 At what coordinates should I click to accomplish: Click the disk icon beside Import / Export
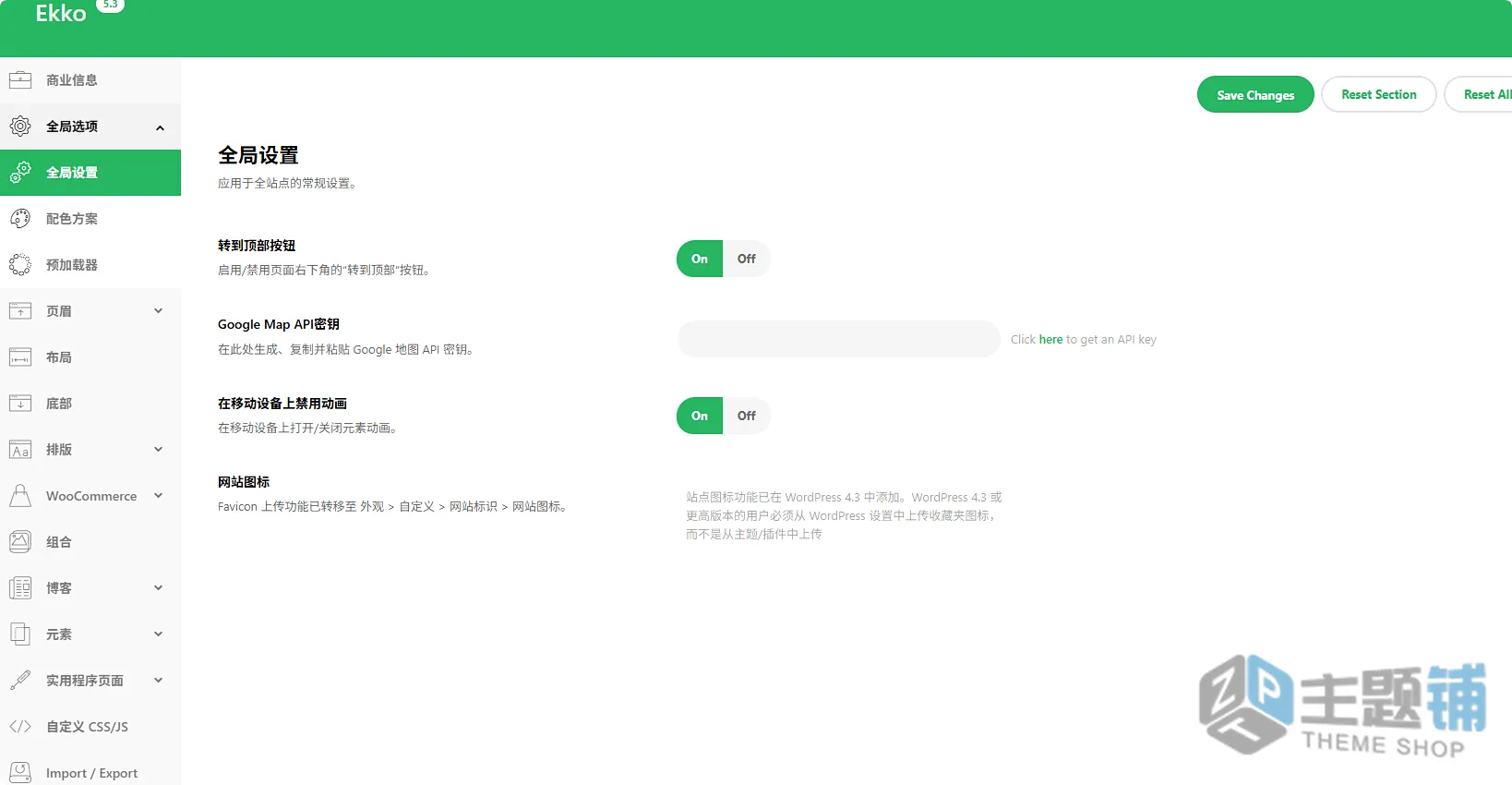point(20,773)
